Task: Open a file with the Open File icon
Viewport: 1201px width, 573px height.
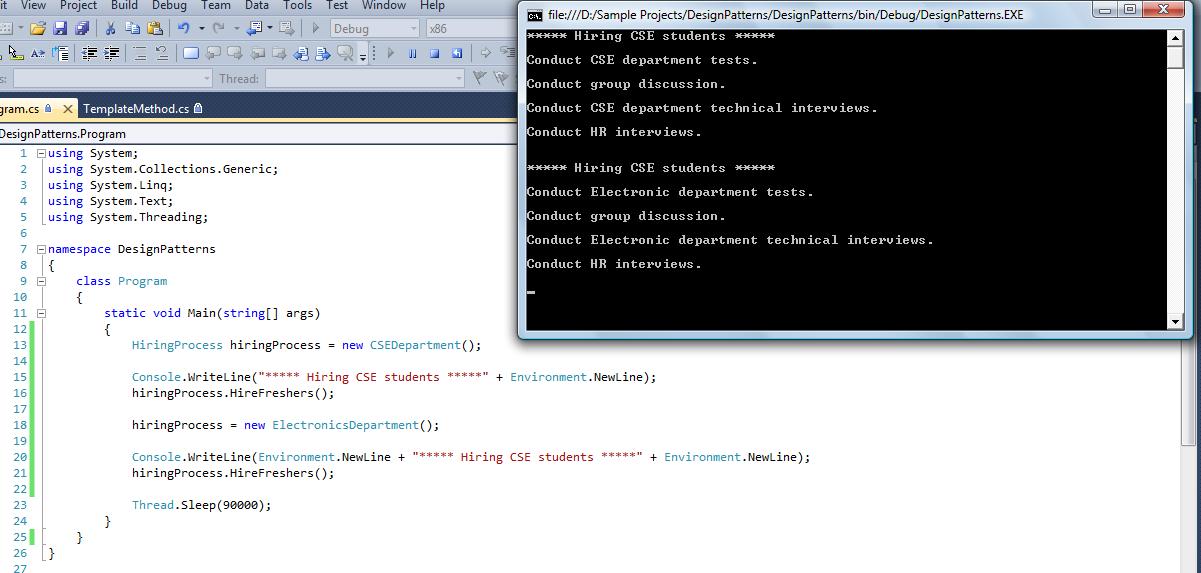Action: pyautogui.click(x=38, y=29)
